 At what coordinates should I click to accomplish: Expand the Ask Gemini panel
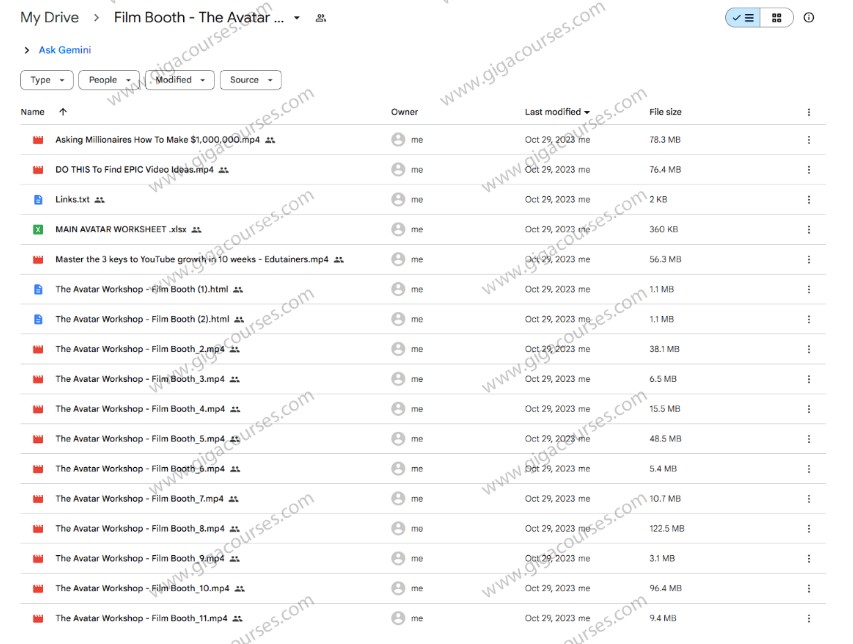click(57, 50)
